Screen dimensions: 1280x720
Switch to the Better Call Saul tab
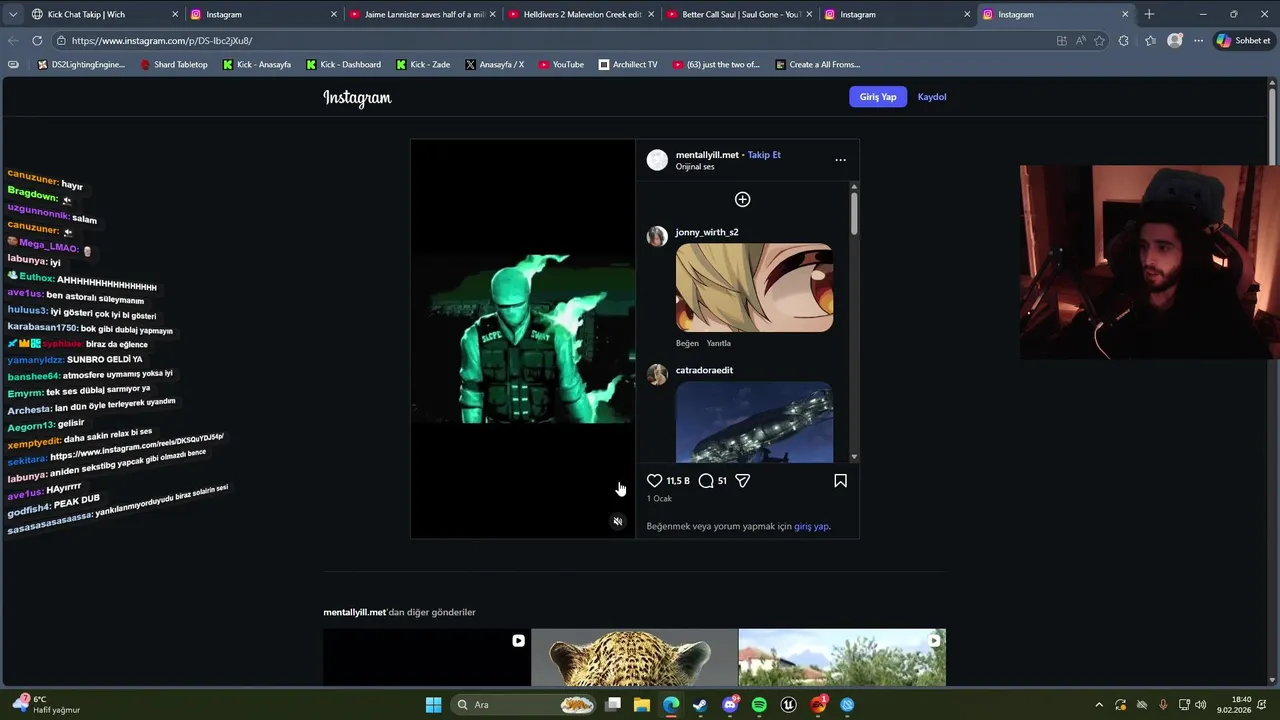pos(738,14)
